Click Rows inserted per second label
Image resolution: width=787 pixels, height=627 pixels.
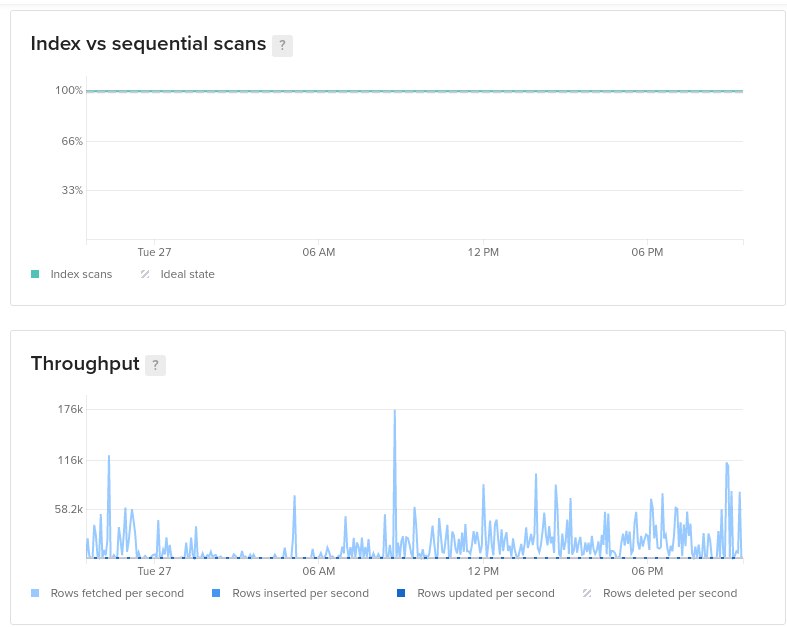(300, 593)
